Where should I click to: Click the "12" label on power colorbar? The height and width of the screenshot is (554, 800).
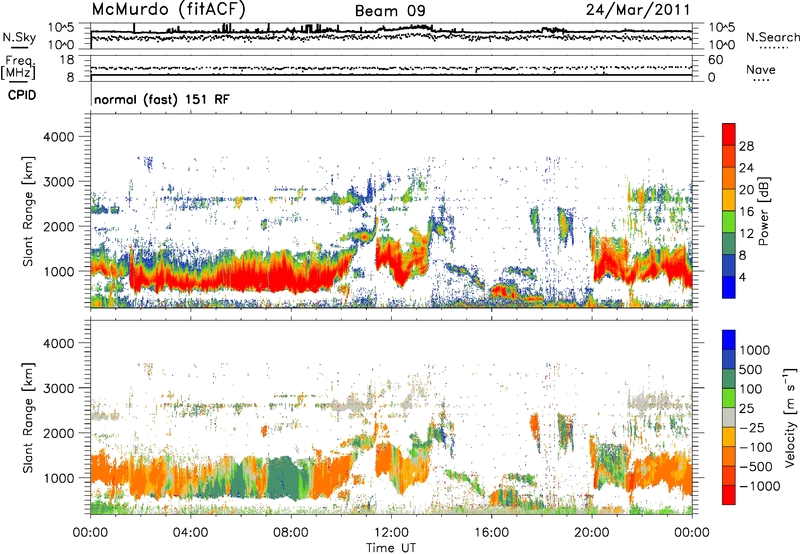click(x=746, y=234)
